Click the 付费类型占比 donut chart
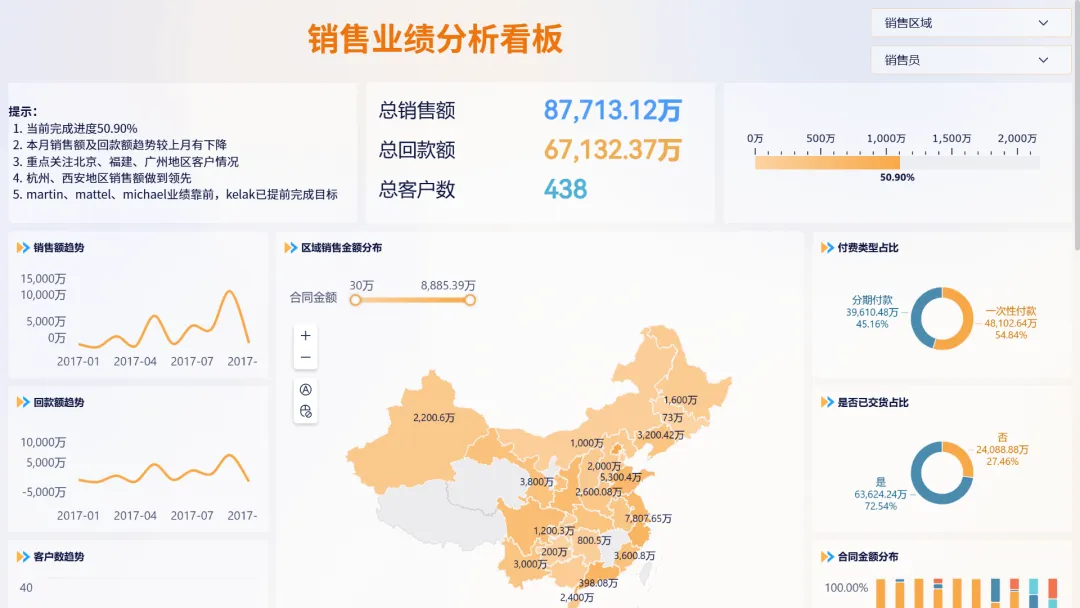Screen dimensions: 1080x608 point(942,318)
